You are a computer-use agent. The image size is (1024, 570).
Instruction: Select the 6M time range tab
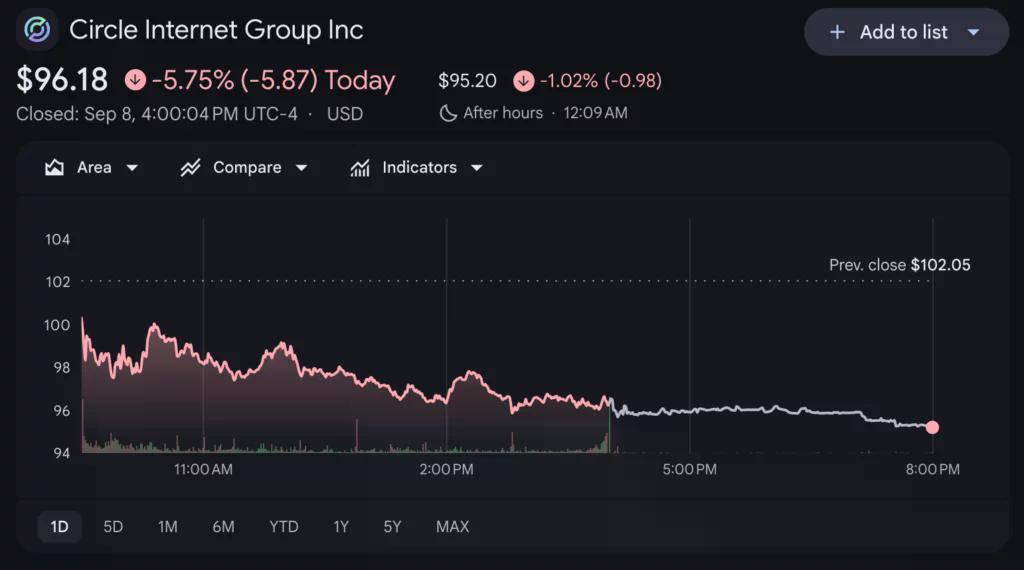(223, 527)
